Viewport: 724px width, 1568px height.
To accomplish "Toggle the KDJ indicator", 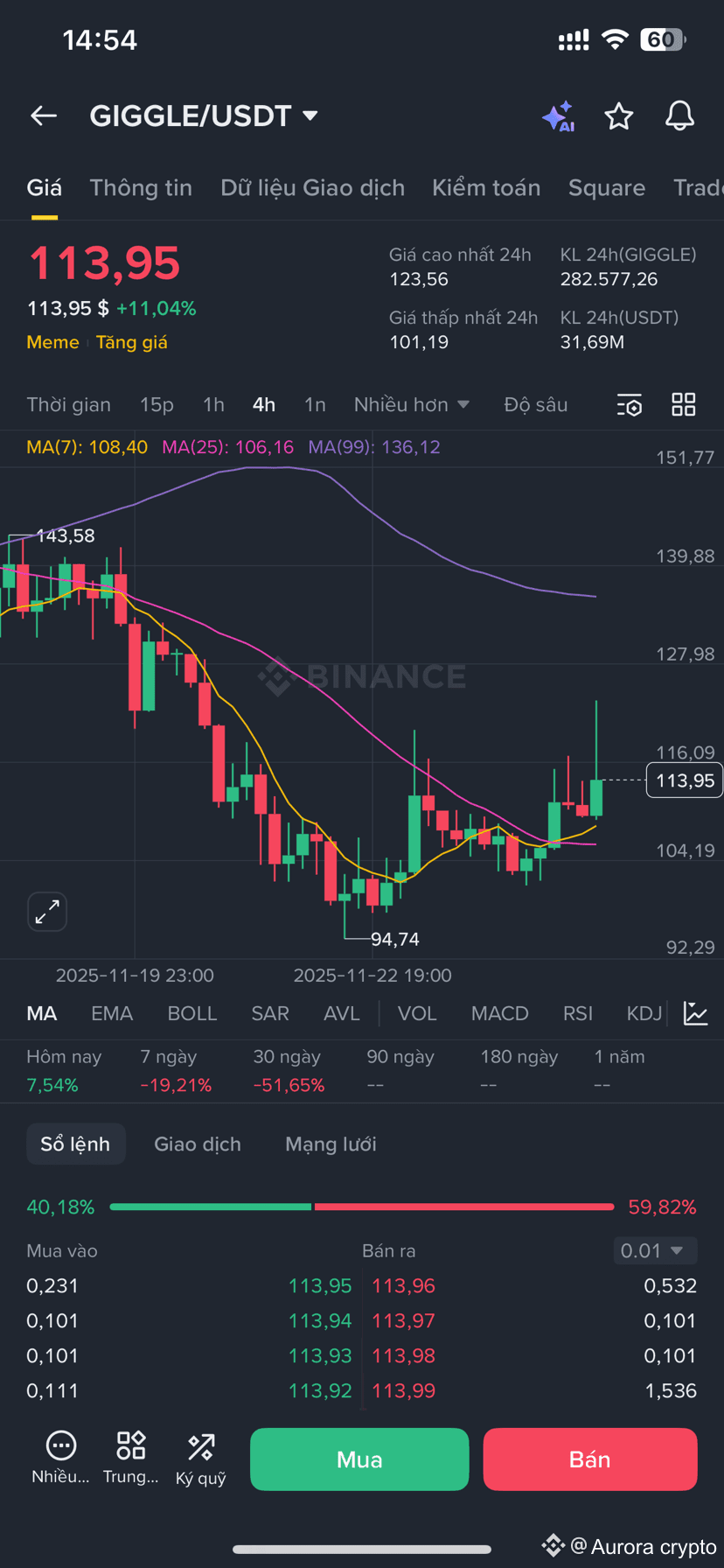I will point(645,1013).
